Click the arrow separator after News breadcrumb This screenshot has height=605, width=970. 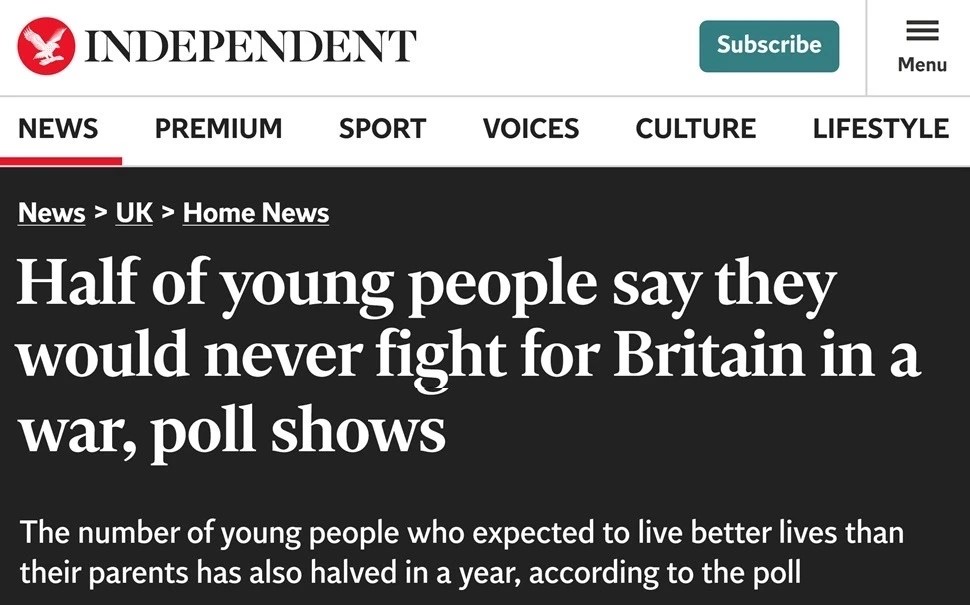coord(101,213)
